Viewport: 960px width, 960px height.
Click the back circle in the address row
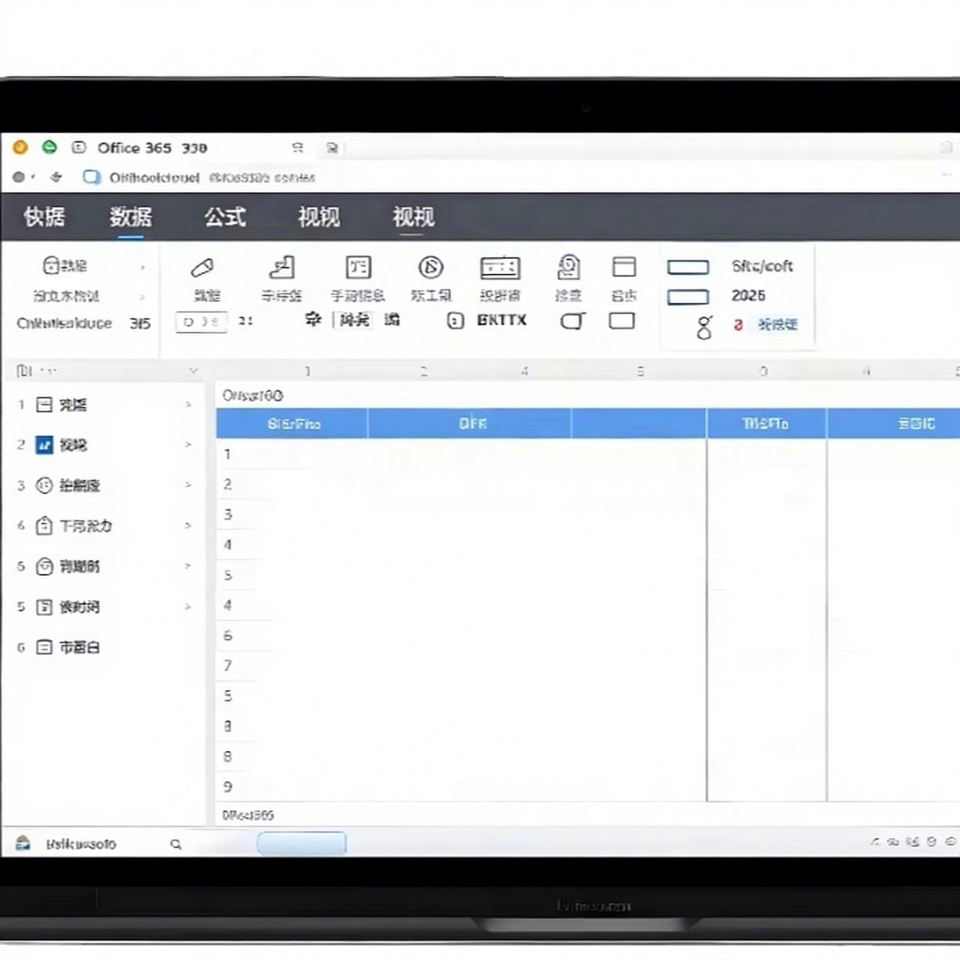[x=18, y=177]
